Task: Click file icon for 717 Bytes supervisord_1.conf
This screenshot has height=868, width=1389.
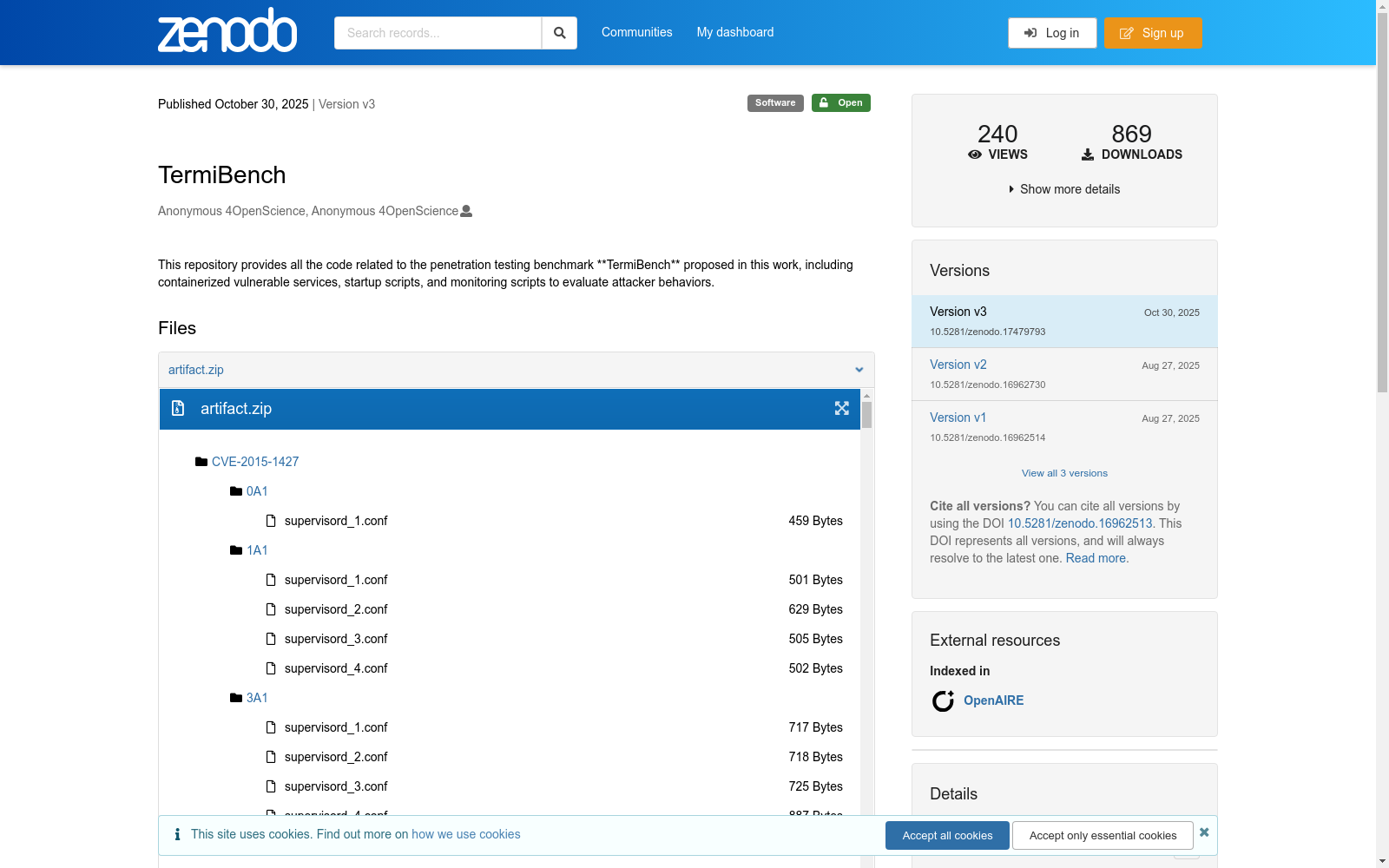Action: [x=271, y=727]
